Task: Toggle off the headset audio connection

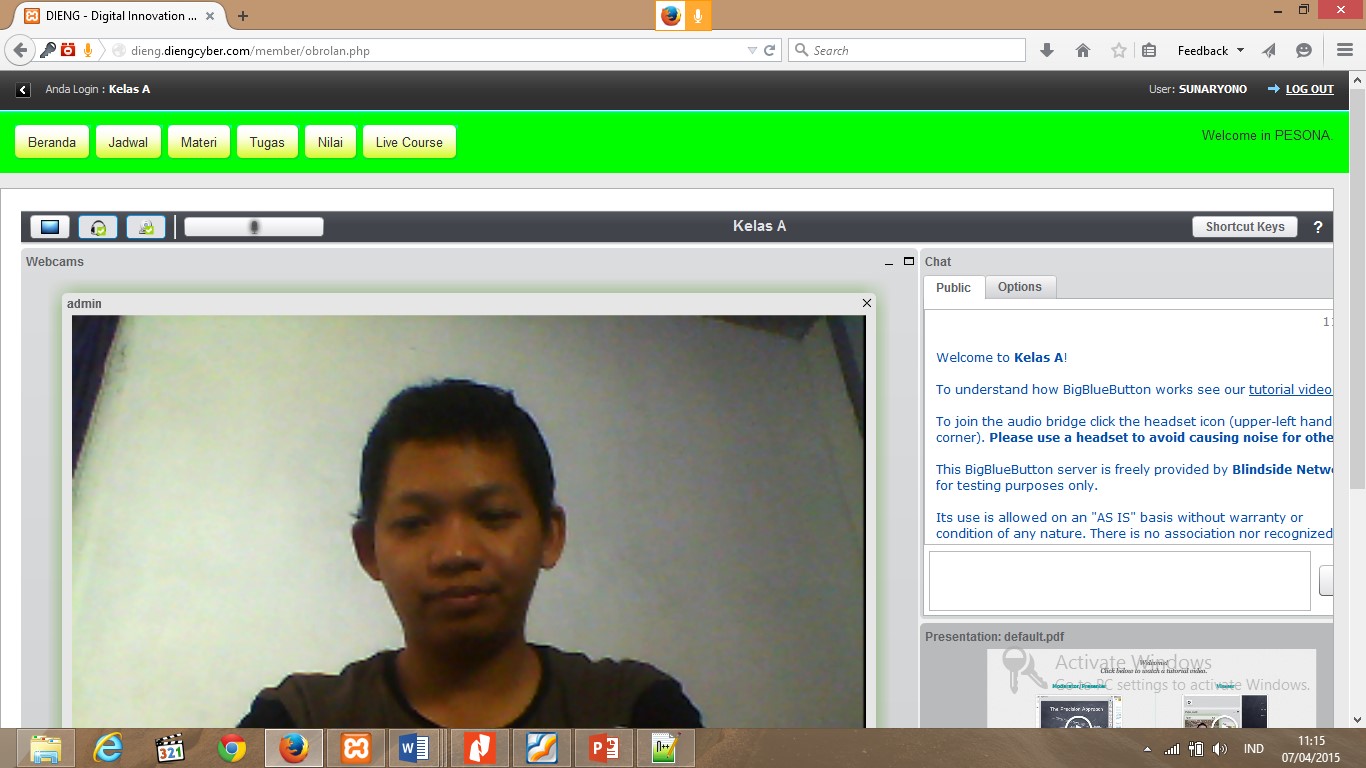Action: click(x=97, y=226)
